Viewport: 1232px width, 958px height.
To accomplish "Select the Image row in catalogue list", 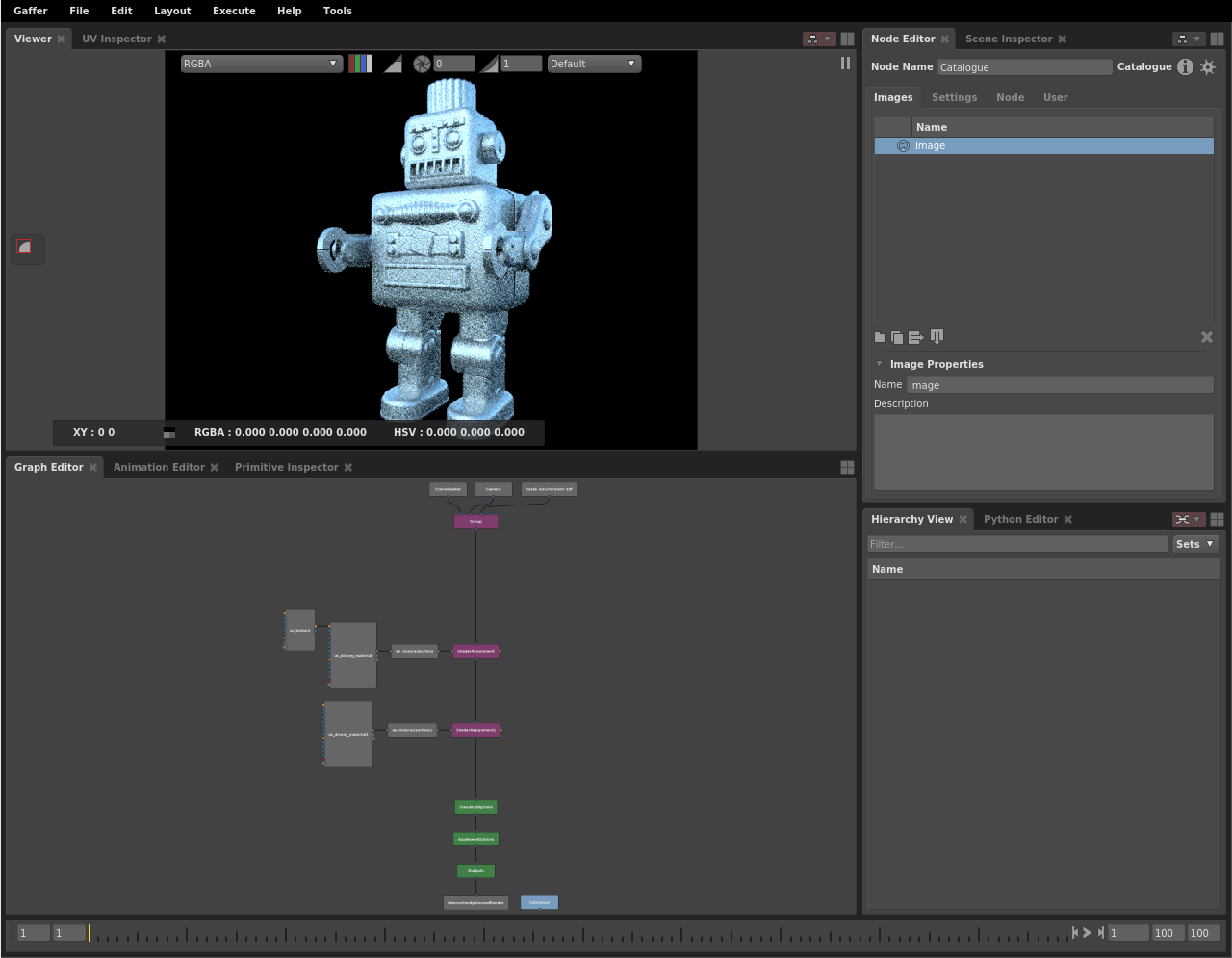I will 1044,146.
